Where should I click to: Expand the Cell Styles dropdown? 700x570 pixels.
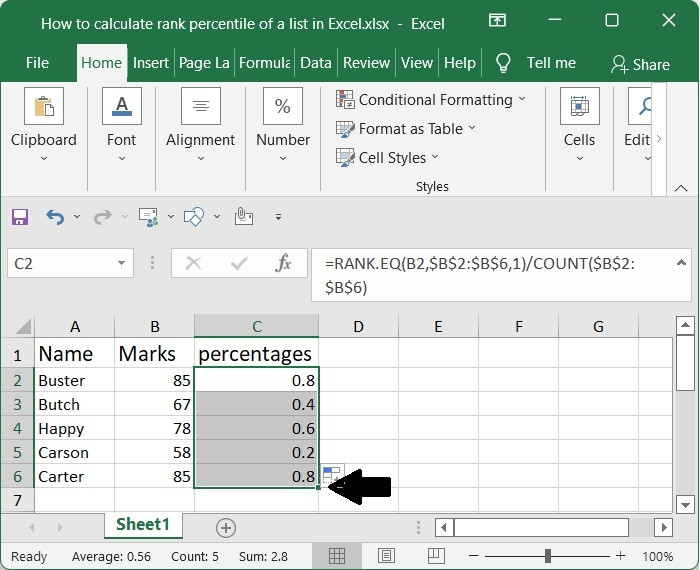(392, 157)
